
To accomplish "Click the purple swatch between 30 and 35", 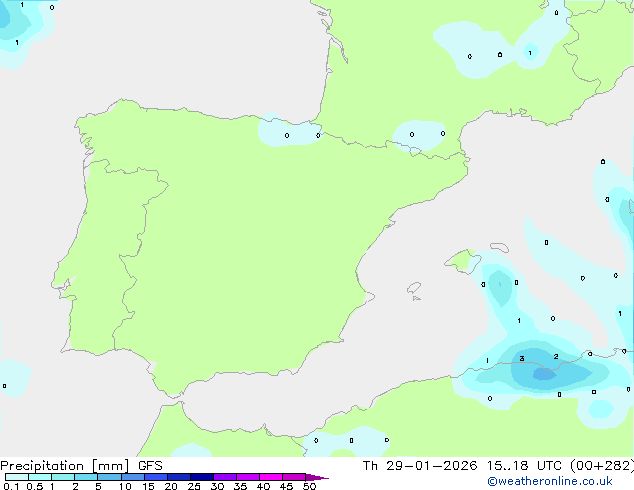I will tap(225, 477).
